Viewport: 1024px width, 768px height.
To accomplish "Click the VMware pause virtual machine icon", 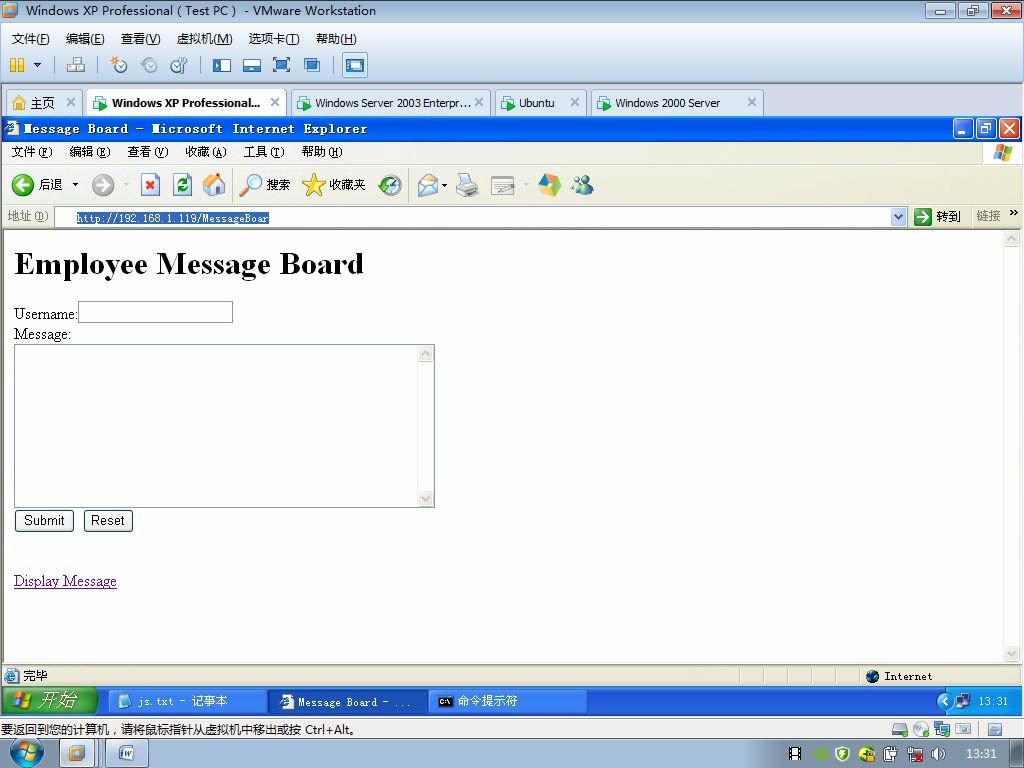I will 17,65.
